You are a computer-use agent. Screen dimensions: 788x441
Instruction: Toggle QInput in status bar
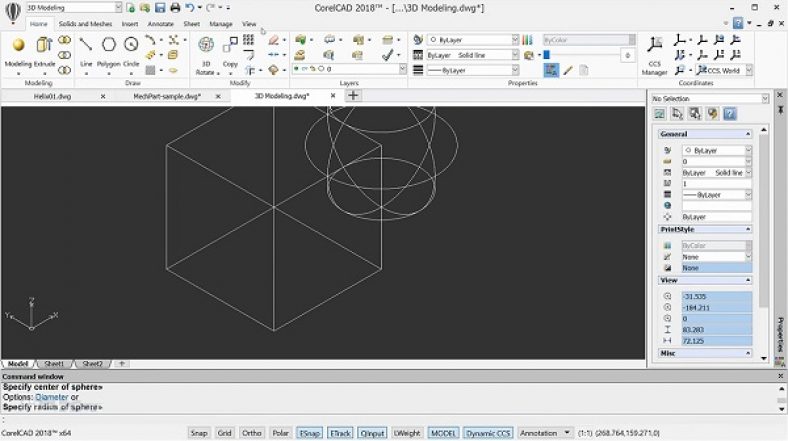372,433
